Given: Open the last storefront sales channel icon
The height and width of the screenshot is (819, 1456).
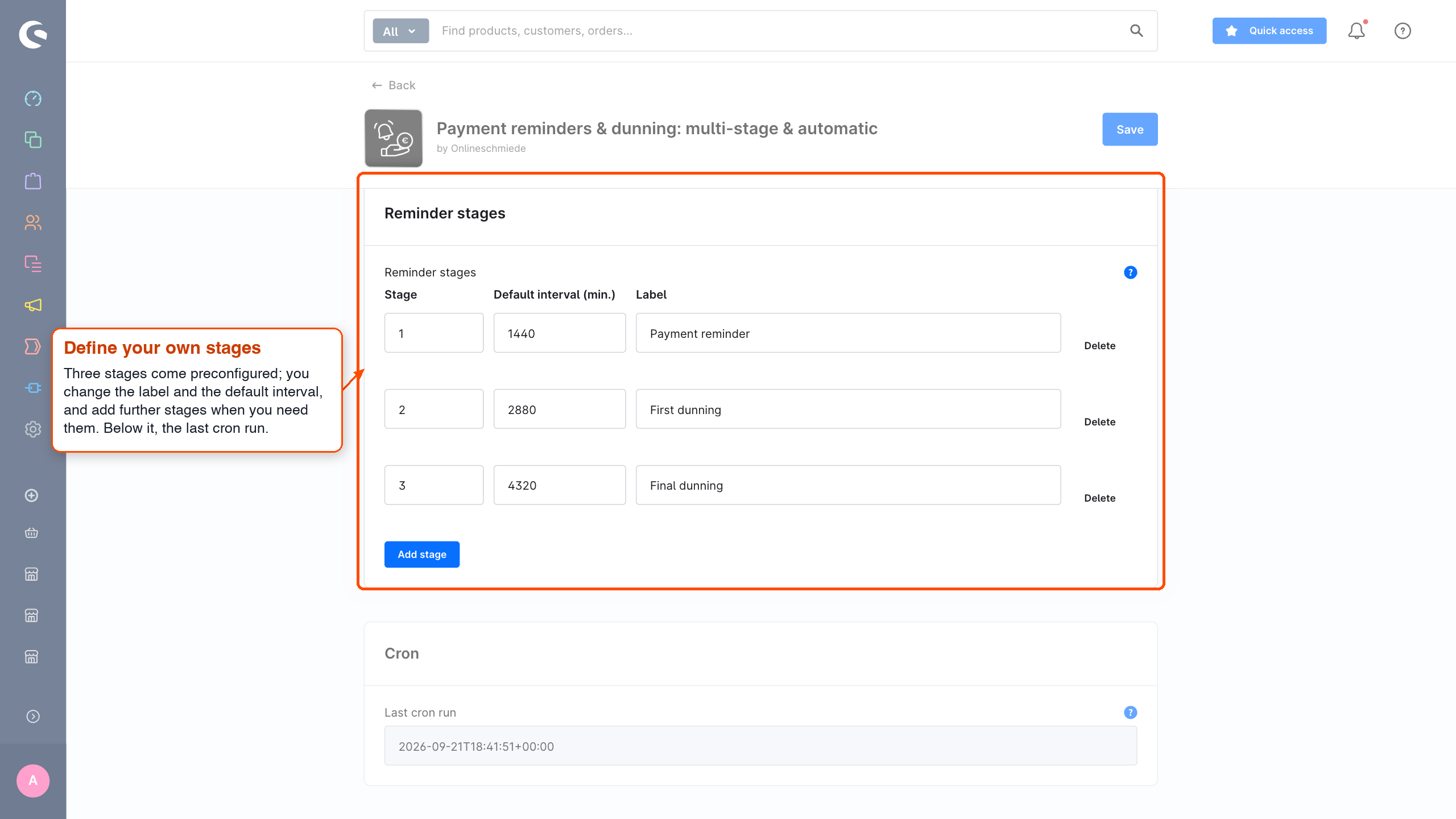Looking at the screenshot, I should click(x=32, y=657).
